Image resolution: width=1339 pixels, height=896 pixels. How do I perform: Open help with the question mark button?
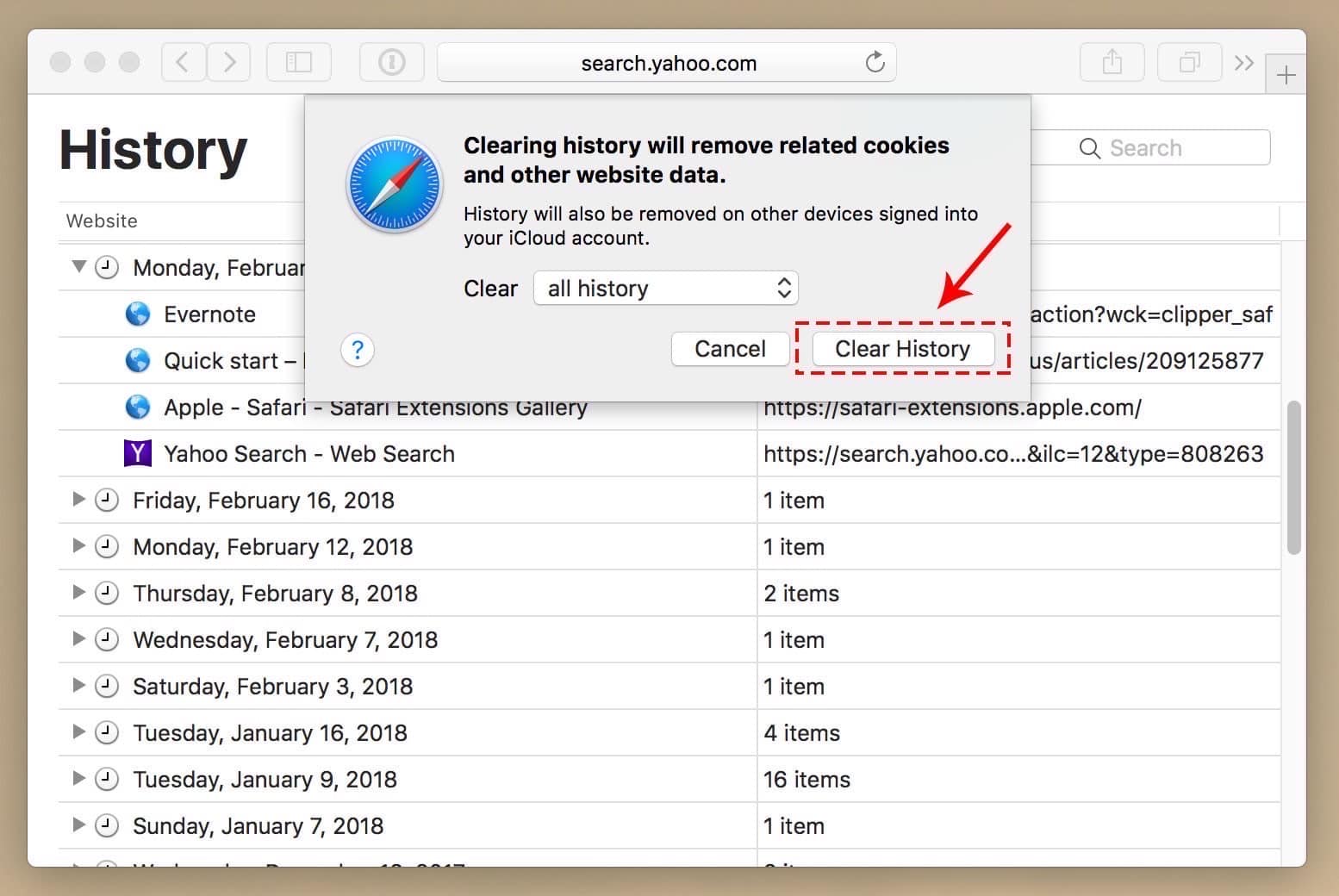pos(358,350)
